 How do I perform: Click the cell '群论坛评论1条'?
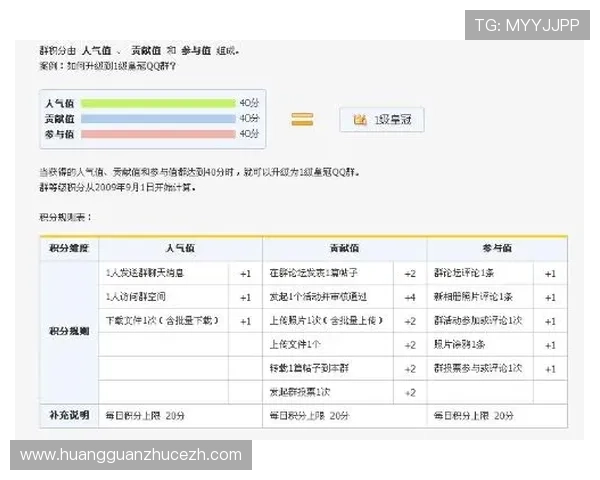coord(480,273)
